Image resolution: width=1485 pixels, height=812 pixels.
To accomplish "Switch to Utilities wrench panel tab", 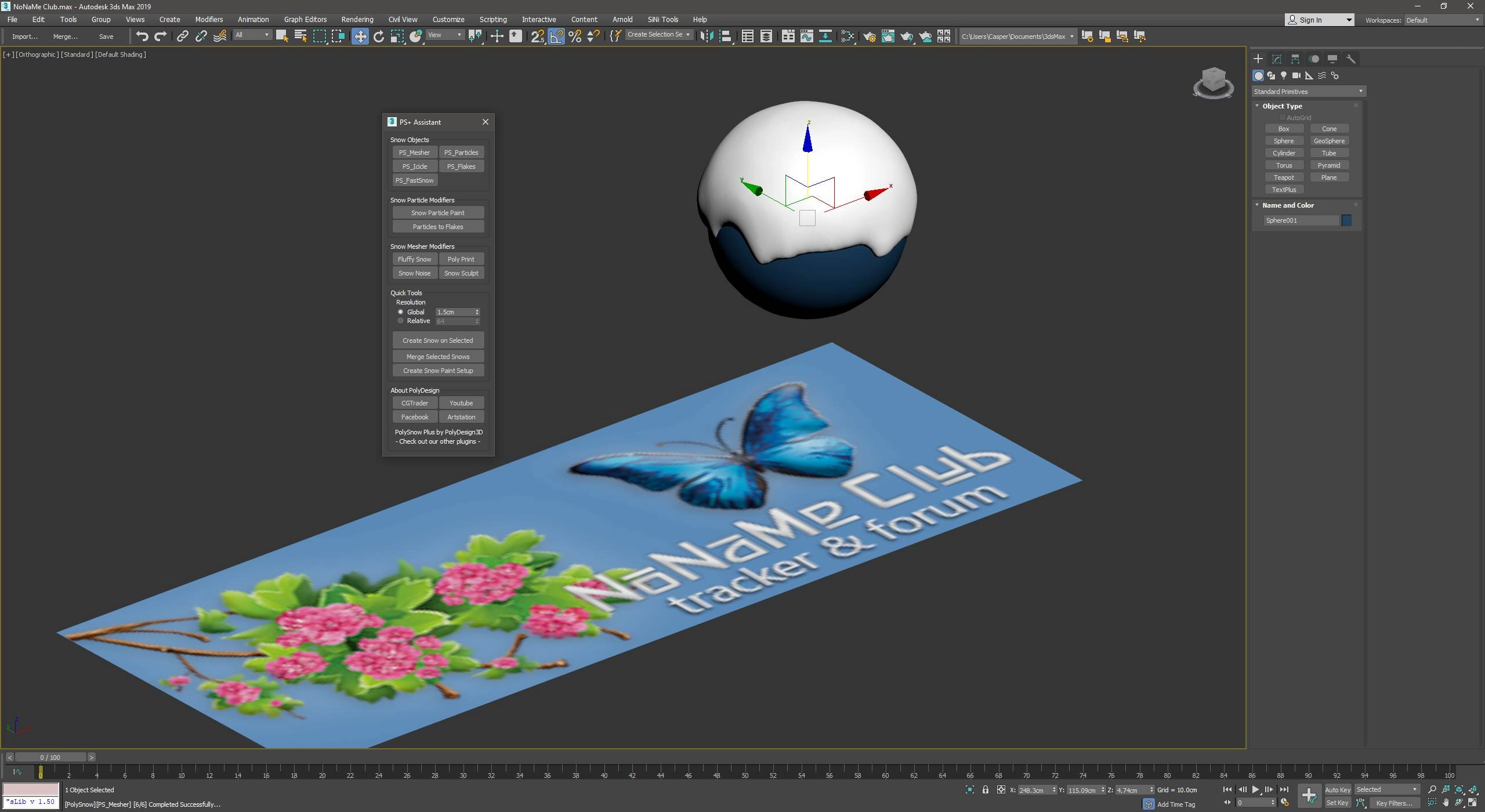I will pos(1350,59).
